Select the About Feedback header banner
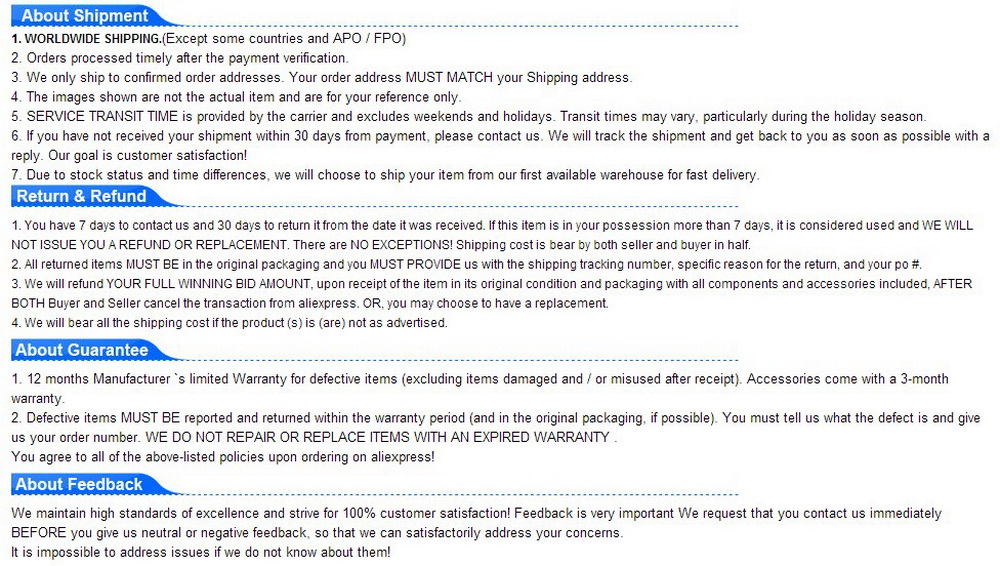The image size is (1000, 566). [x=80, y=484]
